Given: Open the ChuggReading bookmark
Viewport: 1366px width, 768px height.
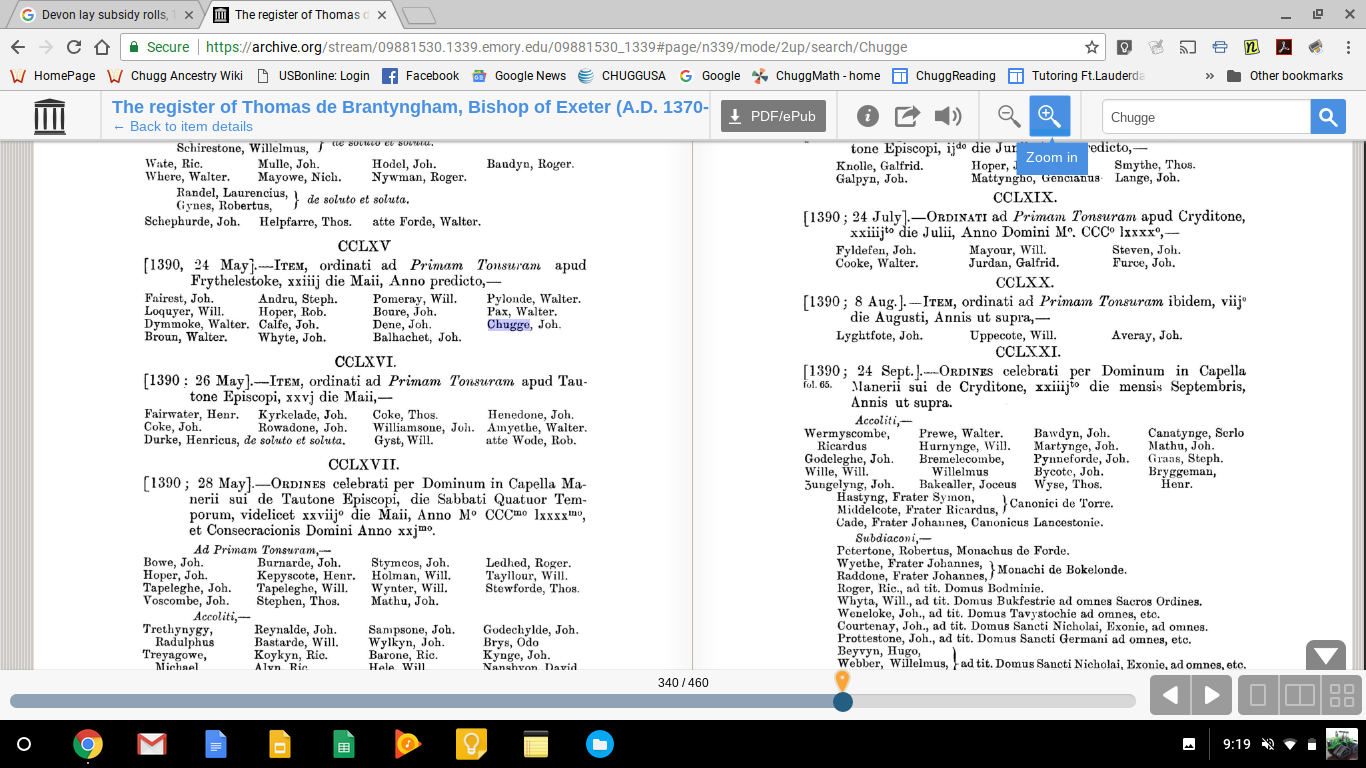Looking at the screenshot, I should tap(944, 76).
